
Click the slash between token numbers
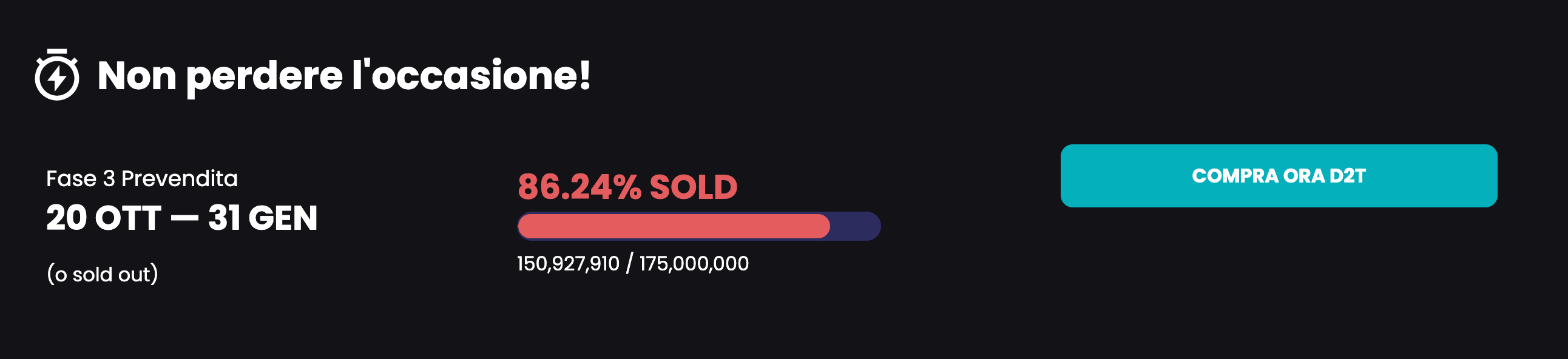(629, 263)
